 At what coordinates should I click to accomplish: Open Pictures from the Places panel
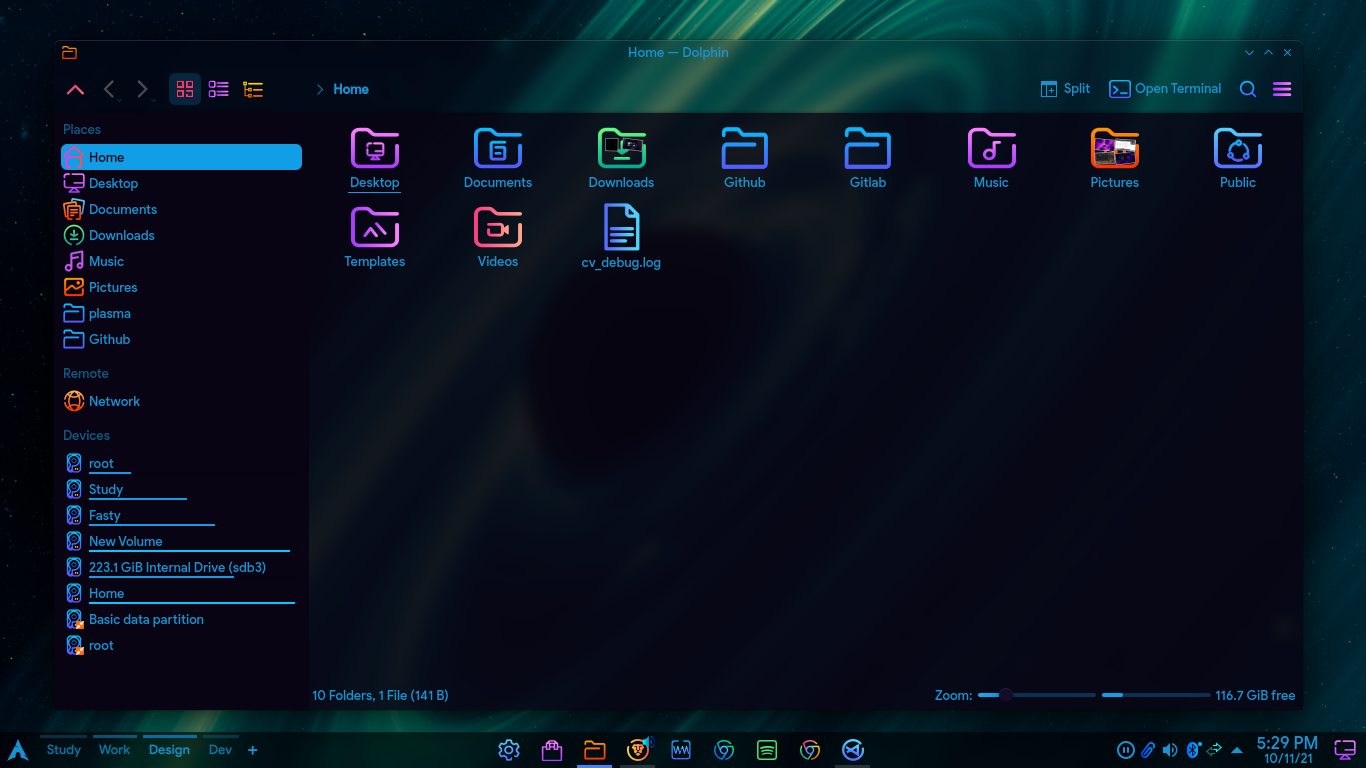coord(181,287)
